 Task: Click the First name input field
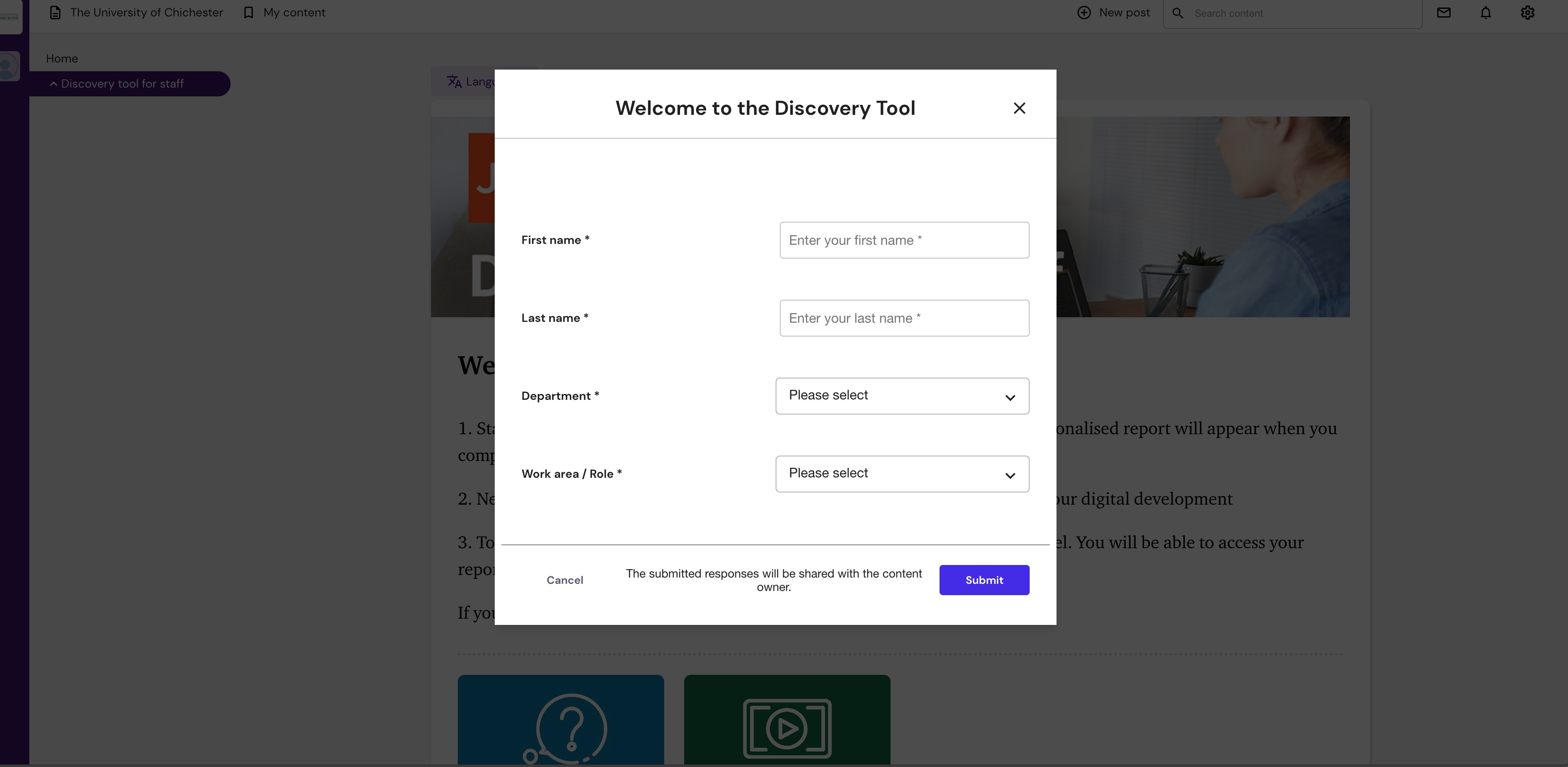(x=904, y=240)
